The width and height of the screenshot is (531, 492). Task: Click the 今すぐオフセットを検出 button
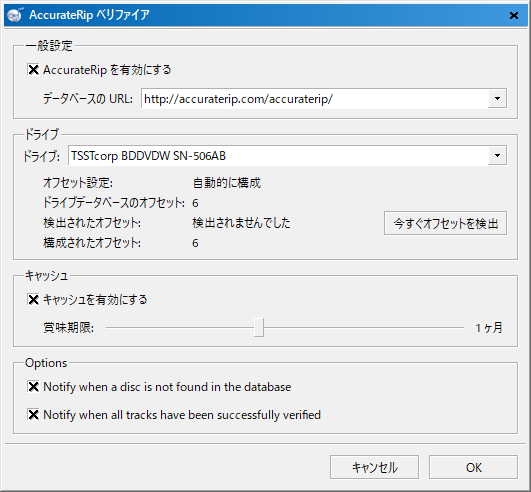pyautogui.click(x=445, y=223)
